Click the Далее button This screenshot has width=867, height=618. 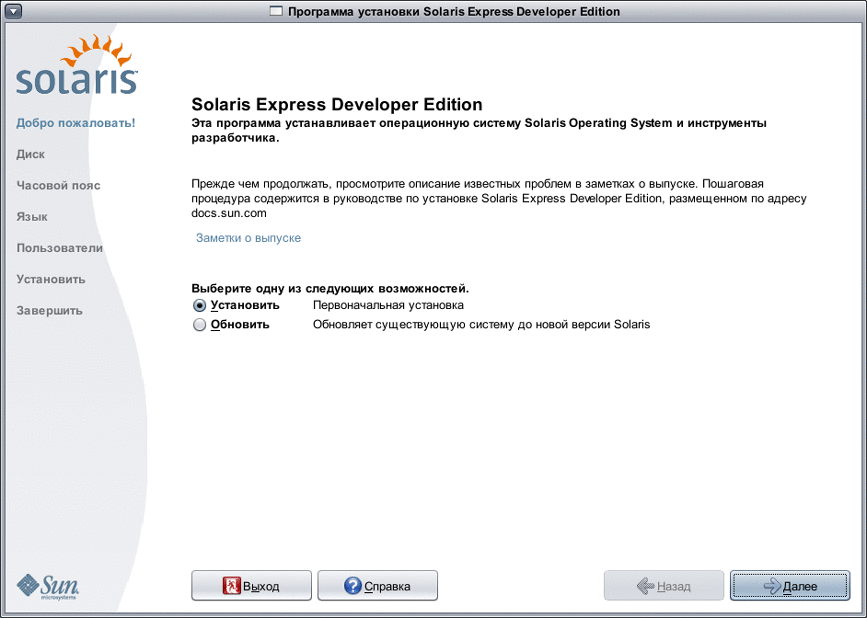pos(790,586)
